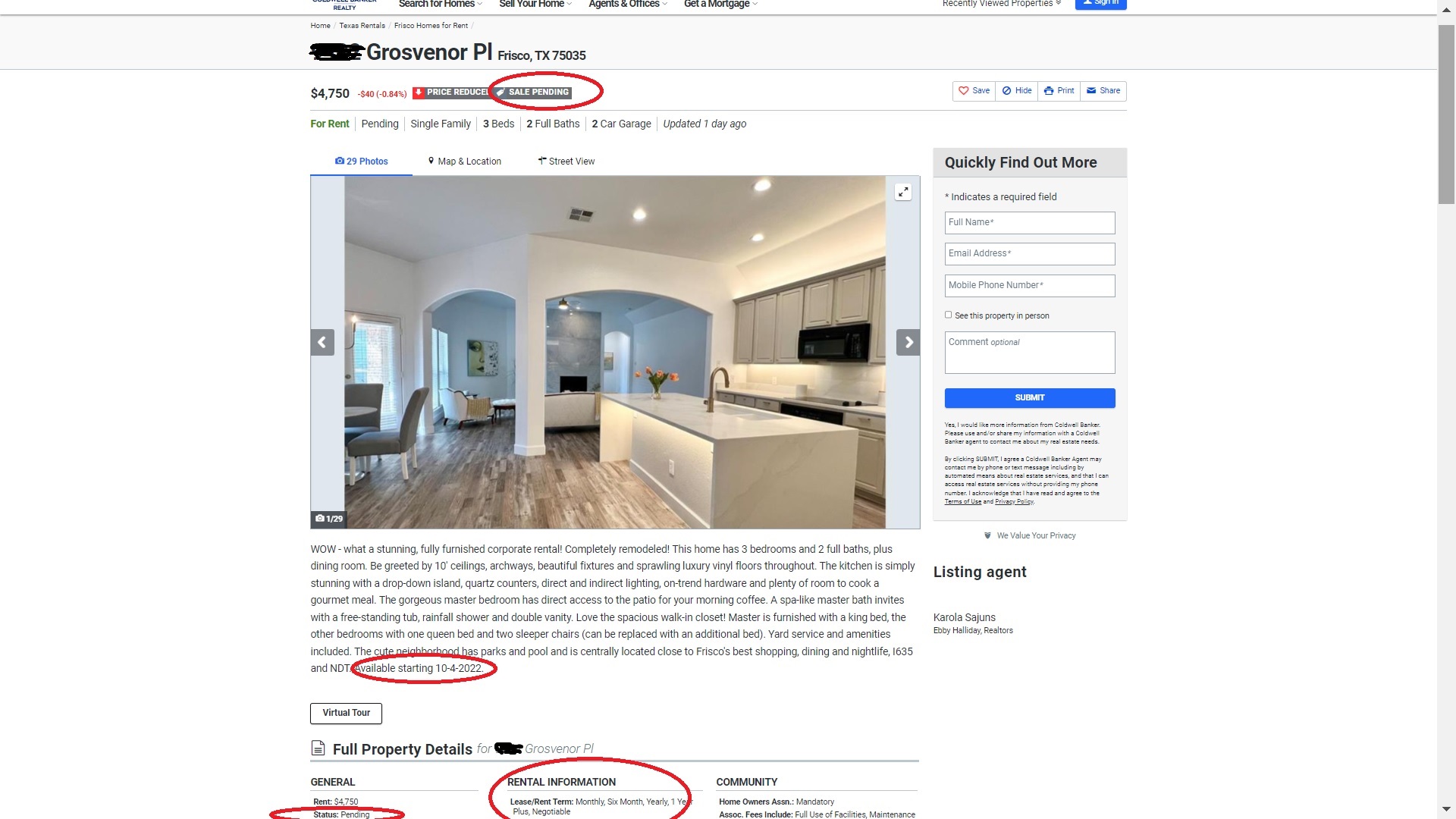
Task: Open the Virtual Tour button
Action: point(345,713)
